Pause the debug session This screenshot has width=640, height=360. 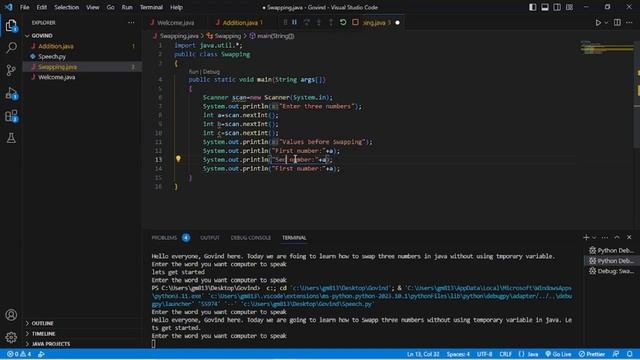(294, 22)
